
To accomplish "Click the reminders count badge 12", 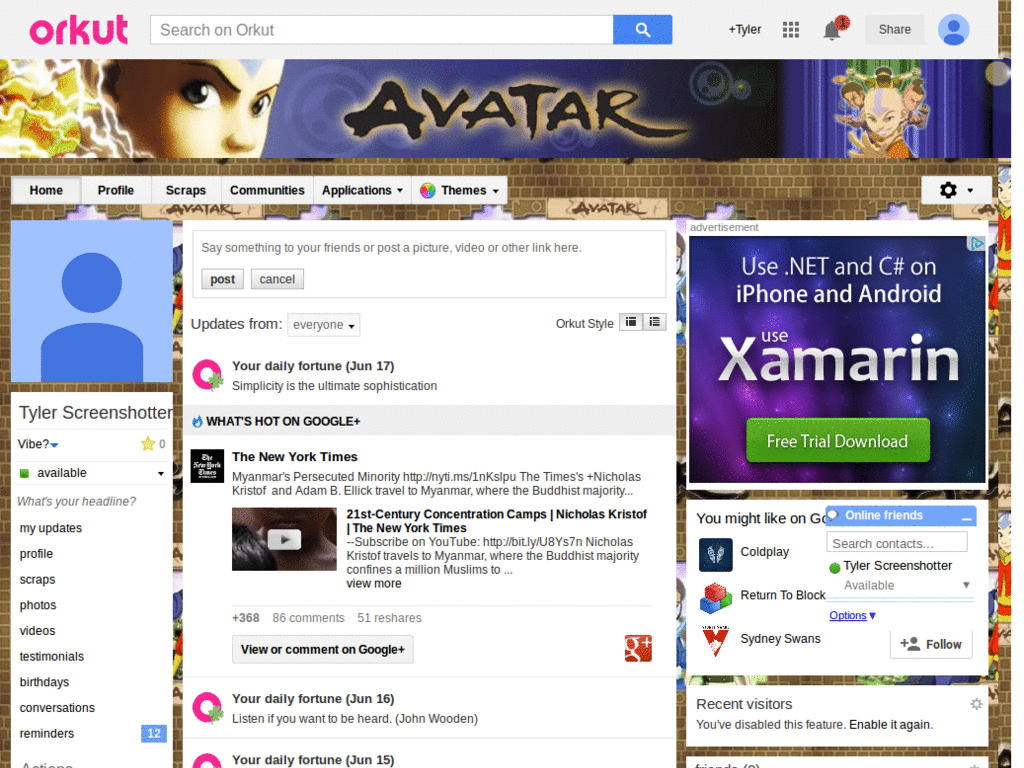I will (153, 733).
